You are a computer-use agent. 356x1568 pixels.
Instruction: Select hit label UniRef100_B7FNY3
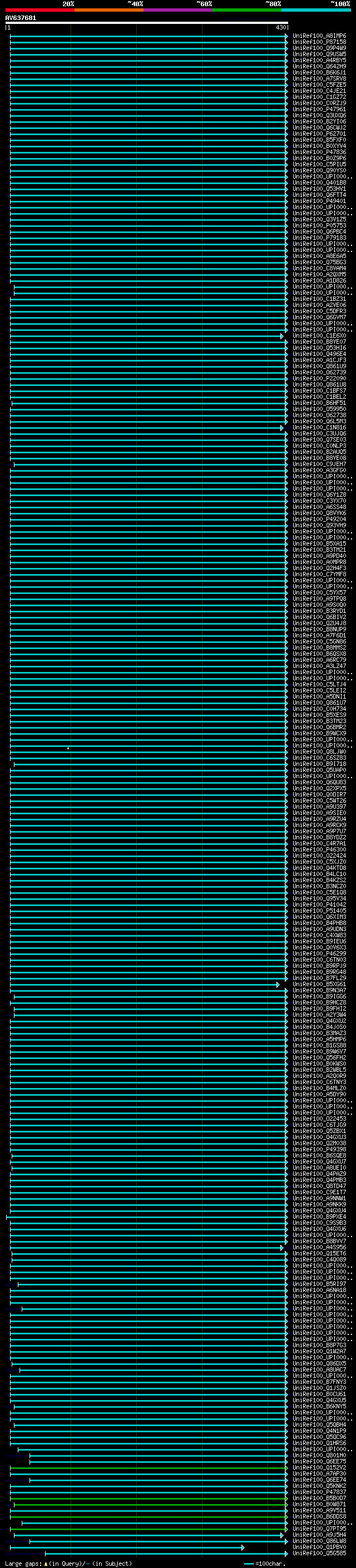coord(319,1382)
